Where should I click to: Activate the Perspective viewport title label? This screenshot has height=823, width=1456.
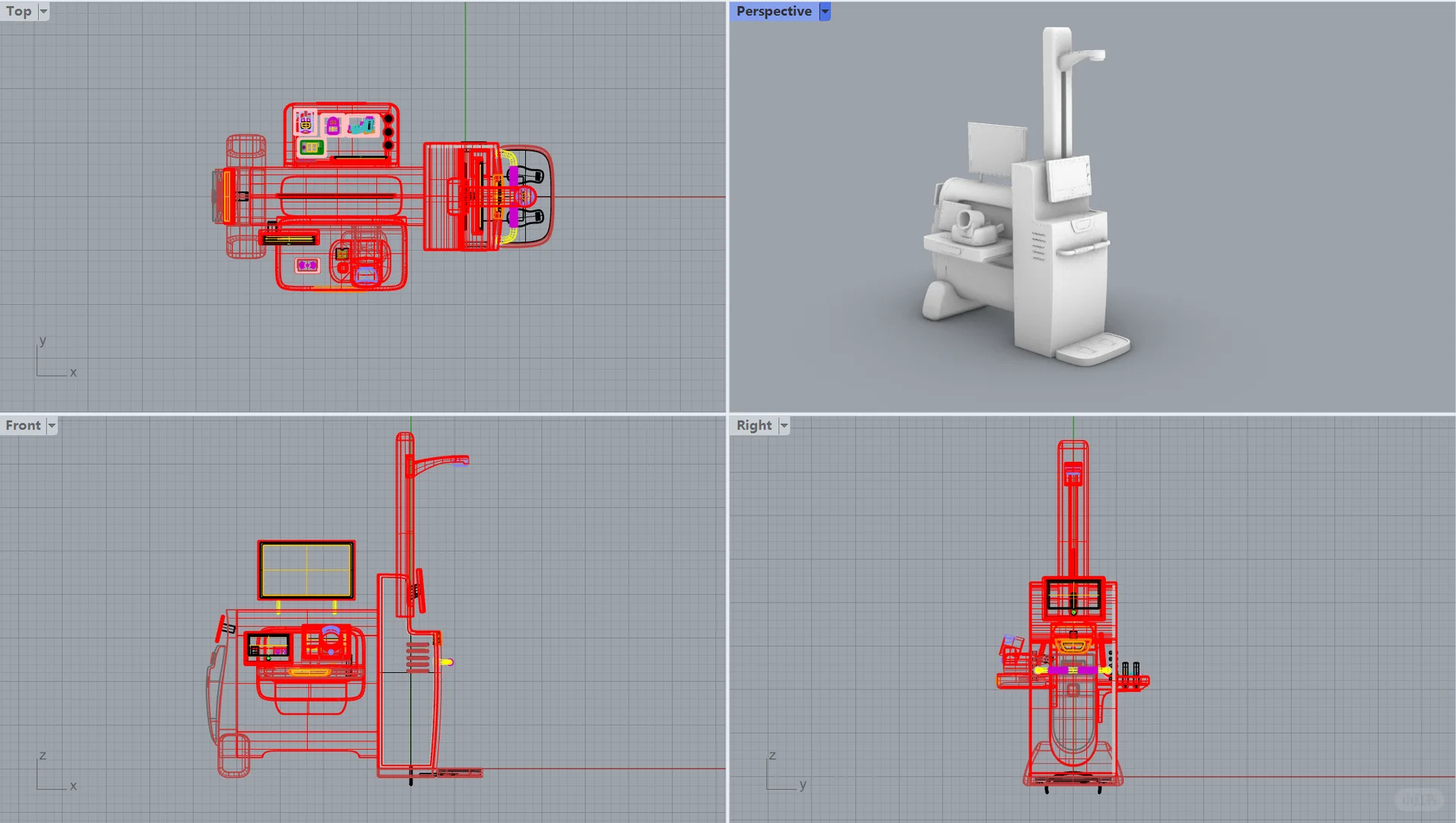774,11
